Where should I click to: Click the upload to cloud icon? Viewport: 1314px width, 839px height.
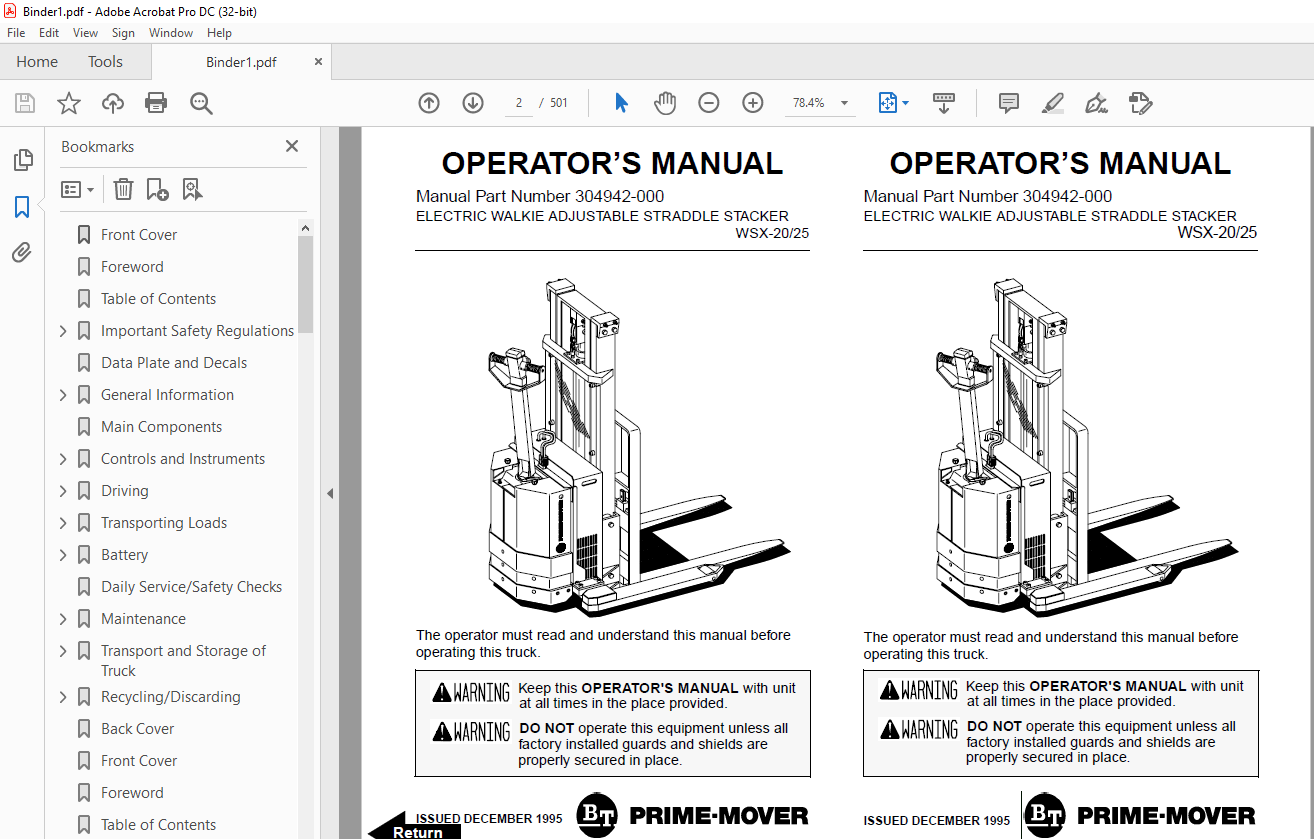[113, 103]
